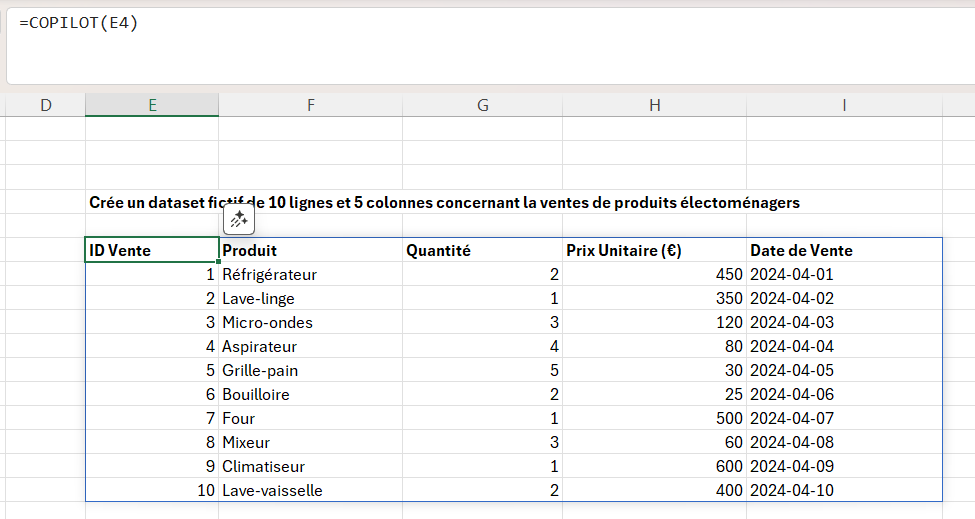The width and height of the screenshot is (975, 519).
Task: Click the 'Aspirateur' product cell
Action: pos(310,347)
